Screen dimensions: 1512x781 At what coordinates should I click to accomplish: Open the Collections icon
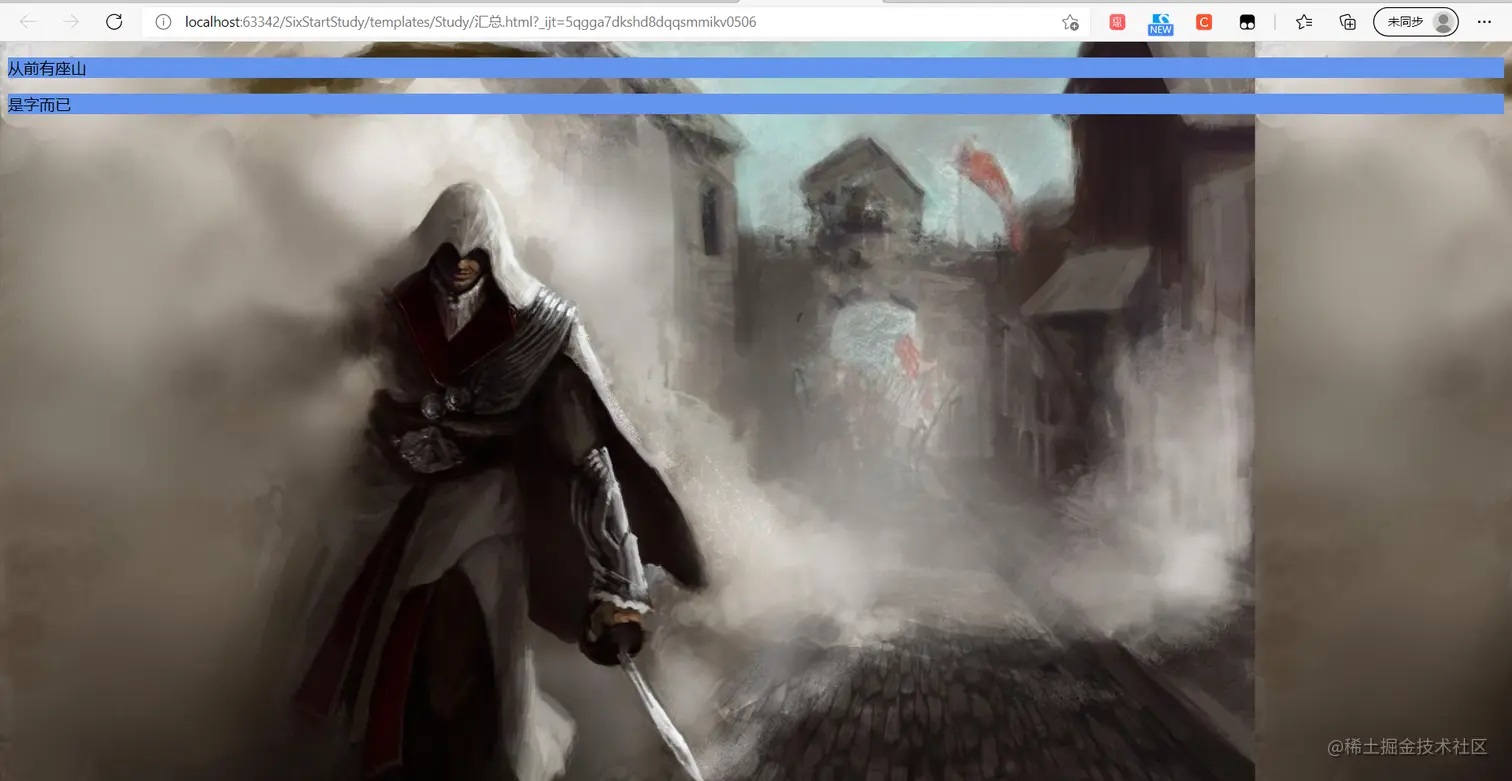coord(1347,22)
